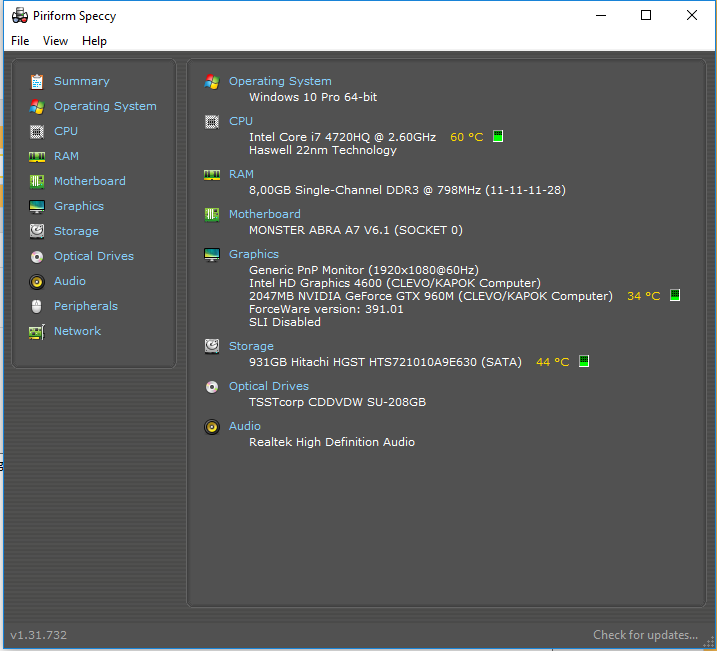Open the Help menu
This screenshot has height=651, width=717.
[x=94, y=41]
